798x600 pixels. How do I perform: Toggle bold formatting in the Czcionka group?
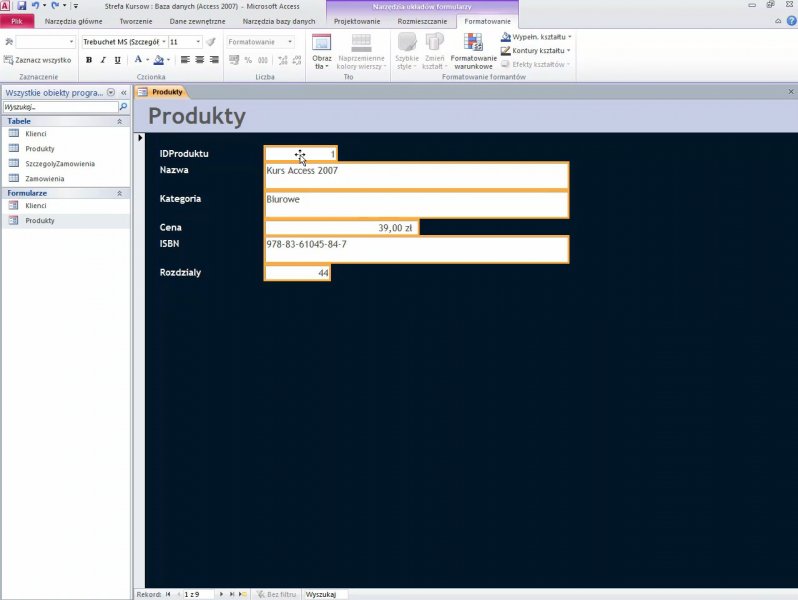click(x=89, y=60)
